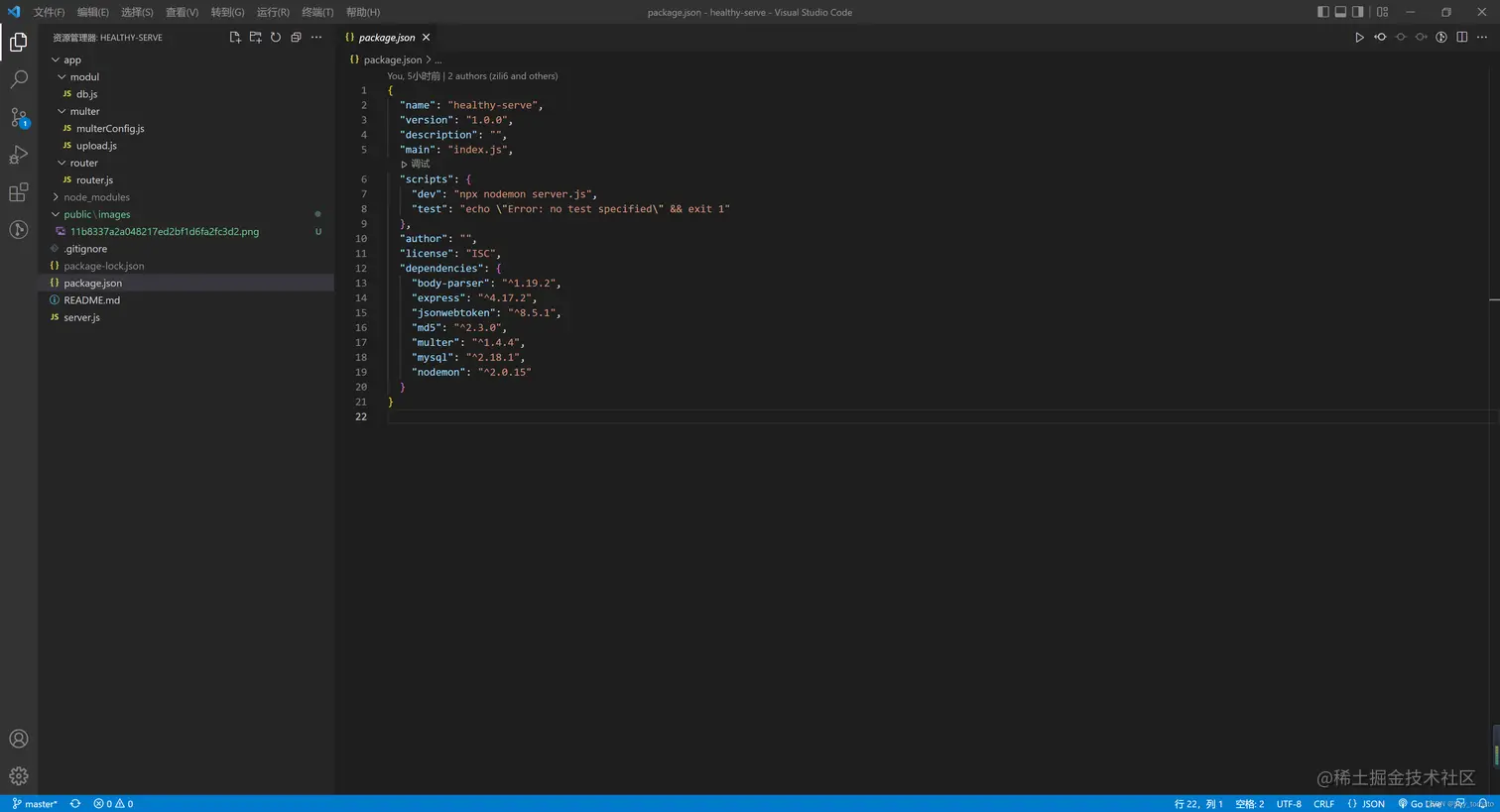Change indentation 空格: 2
This screenshot has width=1500, height=812.
(x=1250, y=804)
